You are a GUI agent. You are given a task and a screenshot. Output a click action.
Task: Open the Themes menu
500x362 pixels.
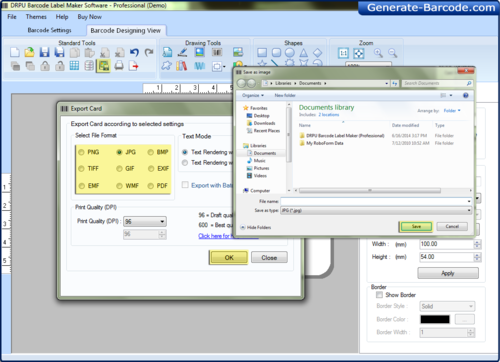coord(36,17)
